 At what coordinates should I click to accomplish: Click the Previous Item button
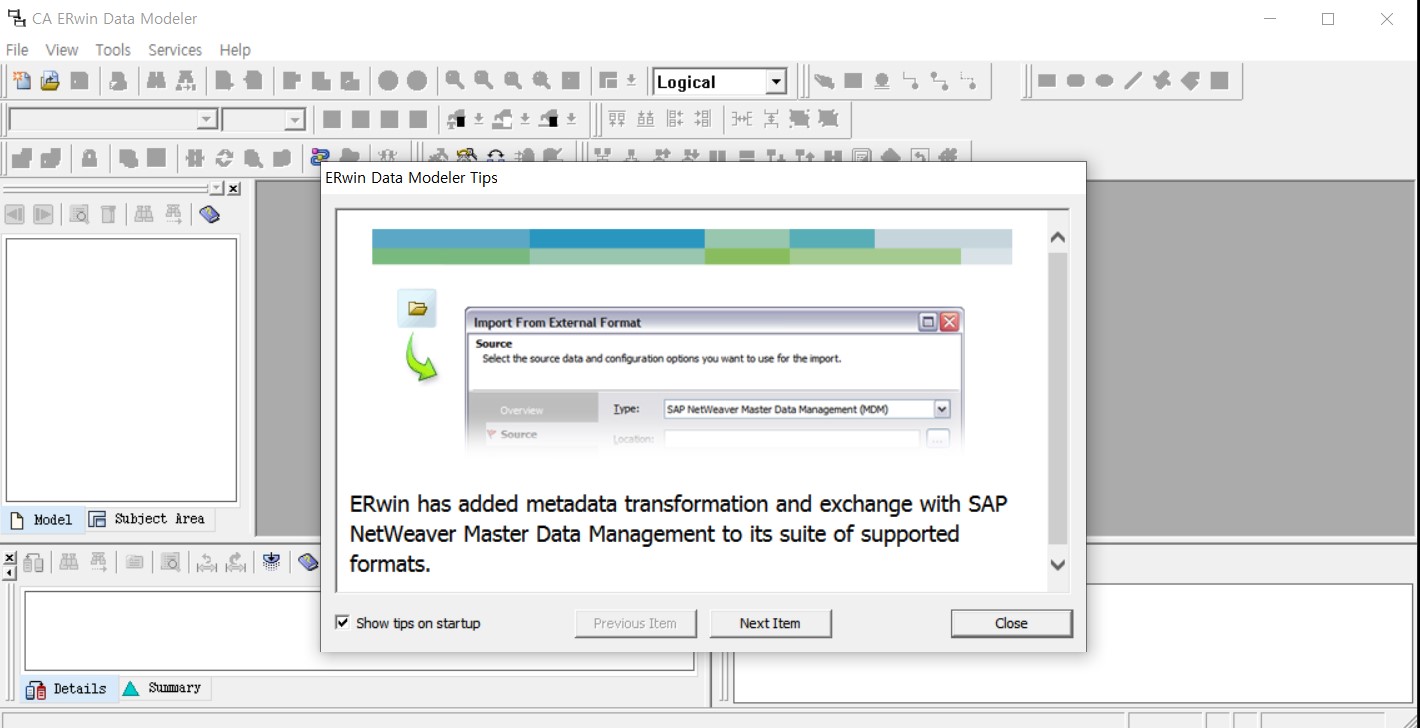point(635,623)
